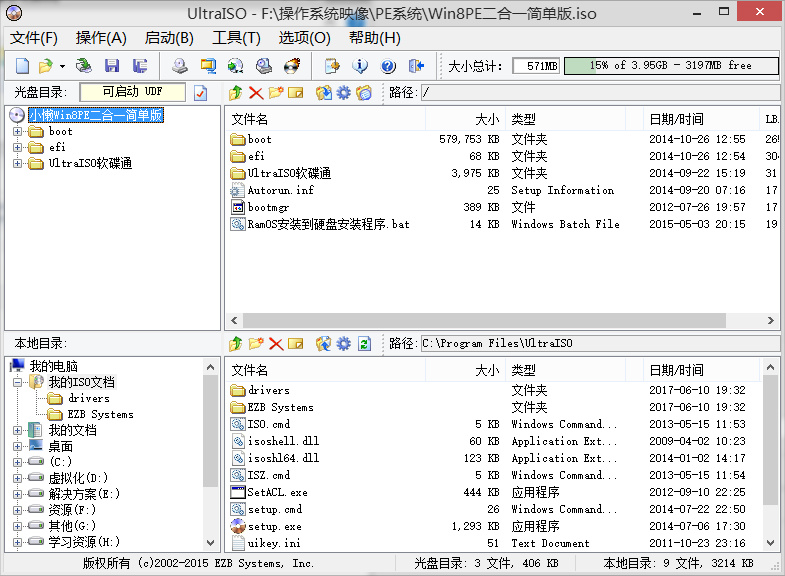Click the green up-arrow folder icon in the disc pane

pos(236,93)
